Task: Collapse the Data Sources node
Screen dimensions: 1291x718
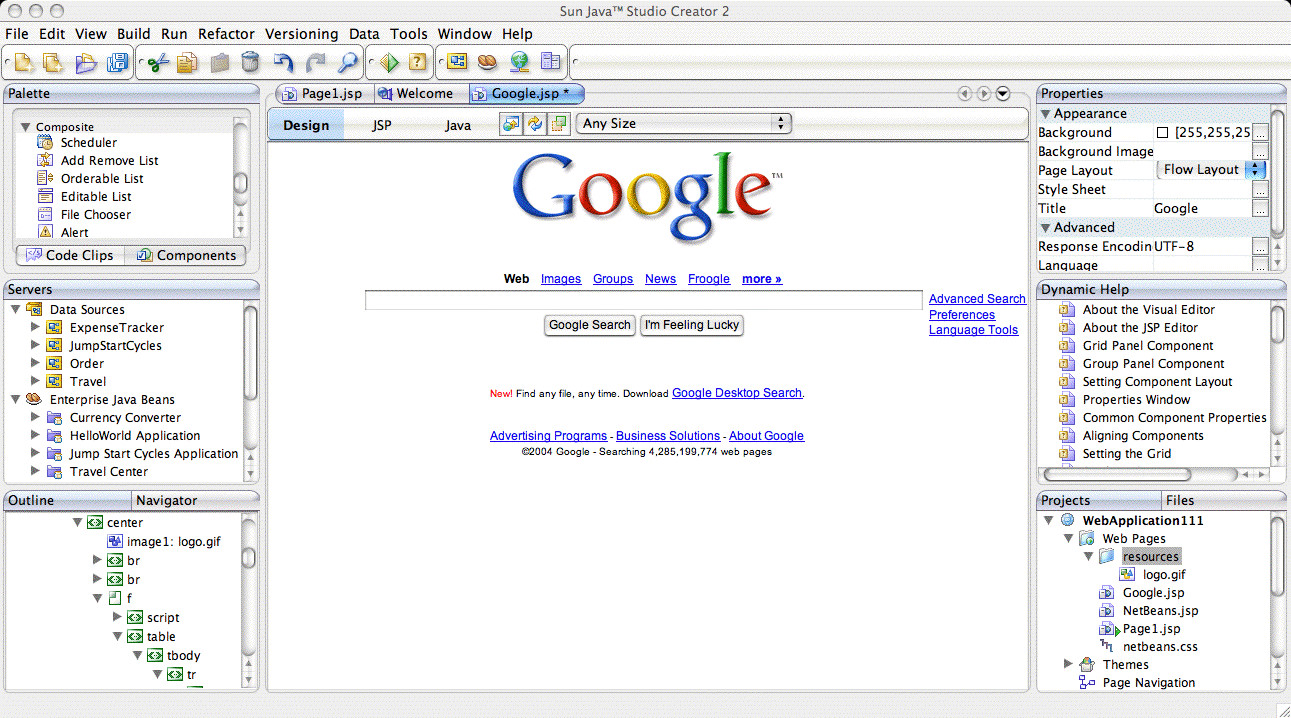Action: click(16, 309)
